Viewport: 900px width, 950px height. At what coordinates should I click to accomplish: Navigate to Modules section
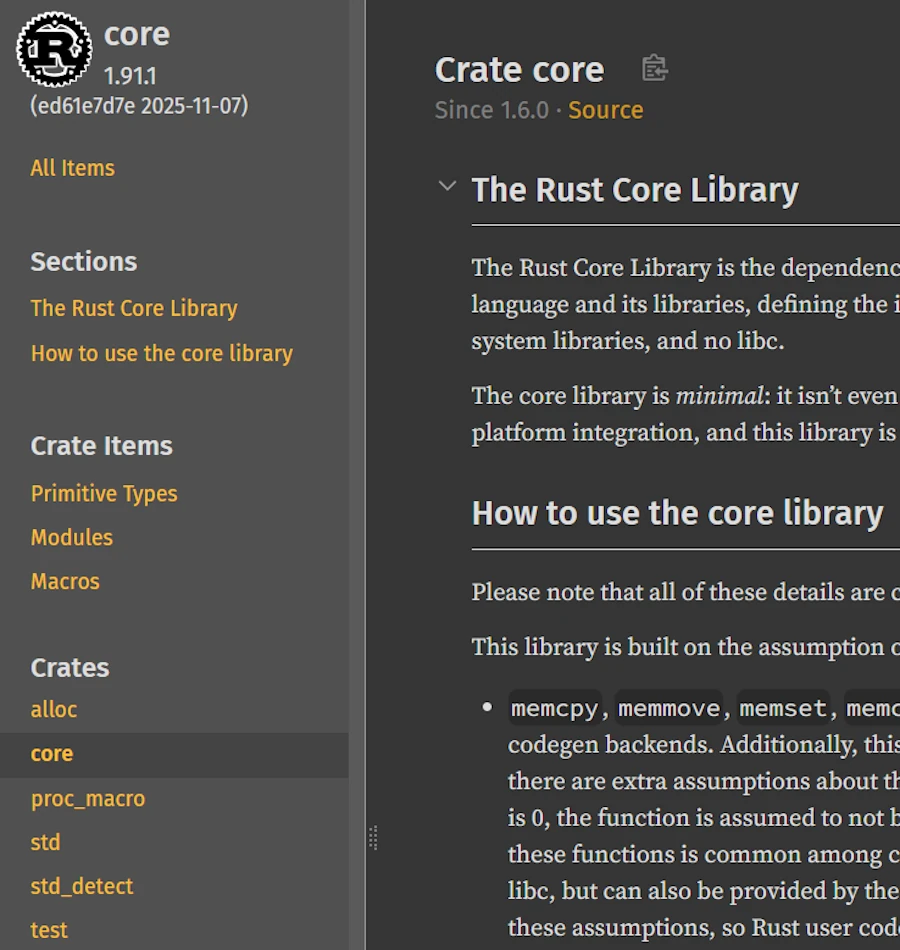(x=71, y=537)
